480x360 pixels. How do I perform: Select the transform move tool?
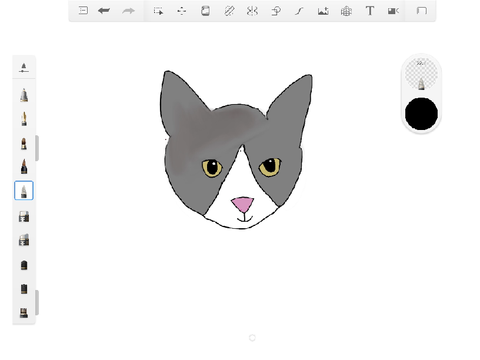[x=182, y=11]
